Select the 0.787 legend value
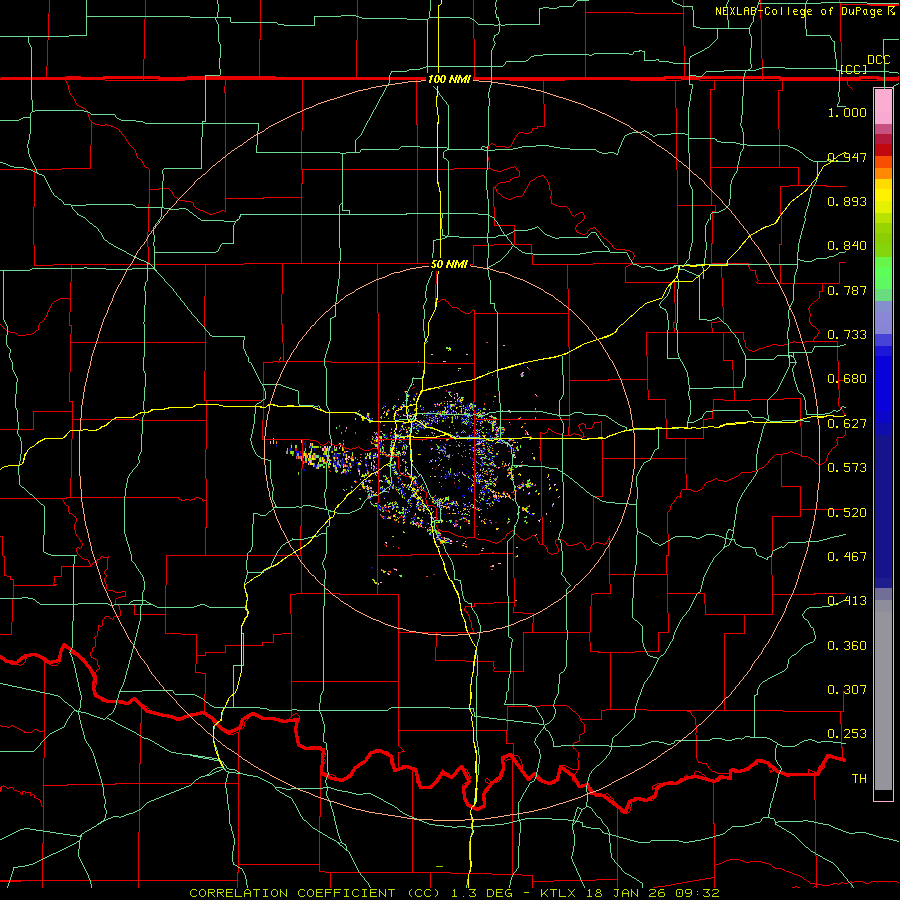 847,290
